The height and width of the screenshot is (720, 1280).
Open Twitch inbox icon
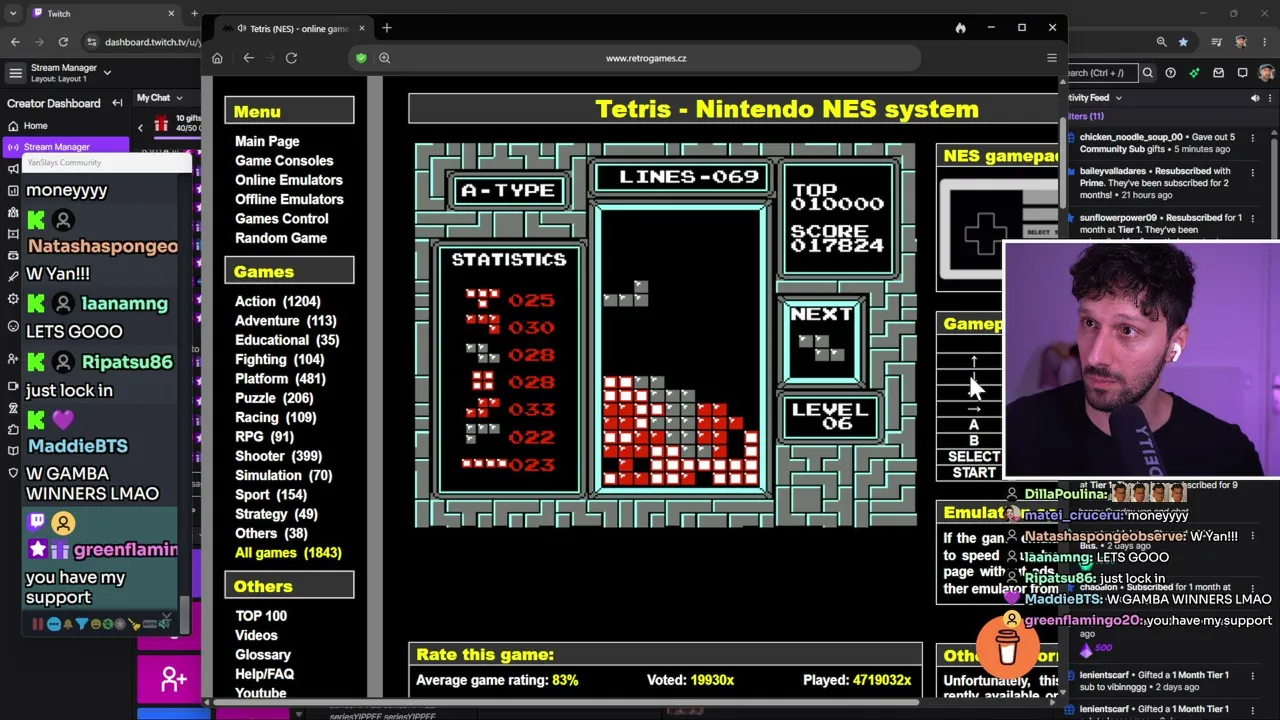(x=1218, y=73)
